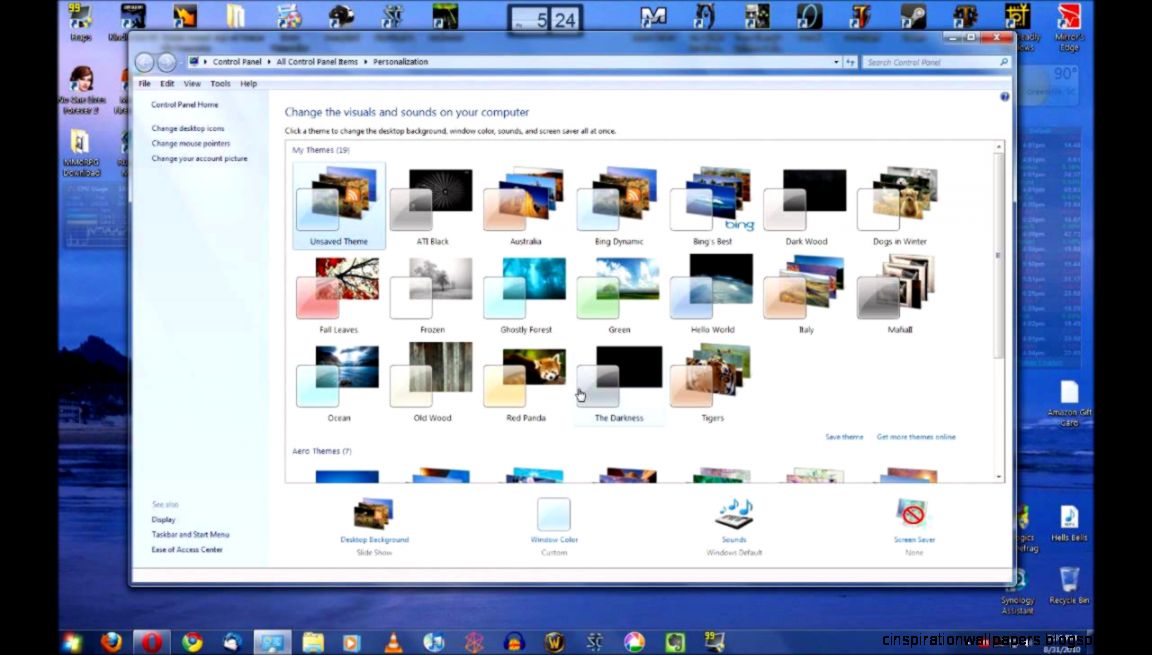Open Get more themes online link
The width and height of the screenshot is (1152, 655).
[x=915, y=437]
